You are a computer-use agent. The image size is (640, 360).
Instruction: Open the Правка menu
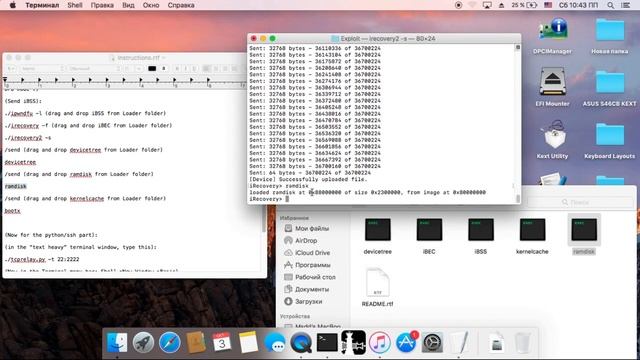click(x=102, y=5)
